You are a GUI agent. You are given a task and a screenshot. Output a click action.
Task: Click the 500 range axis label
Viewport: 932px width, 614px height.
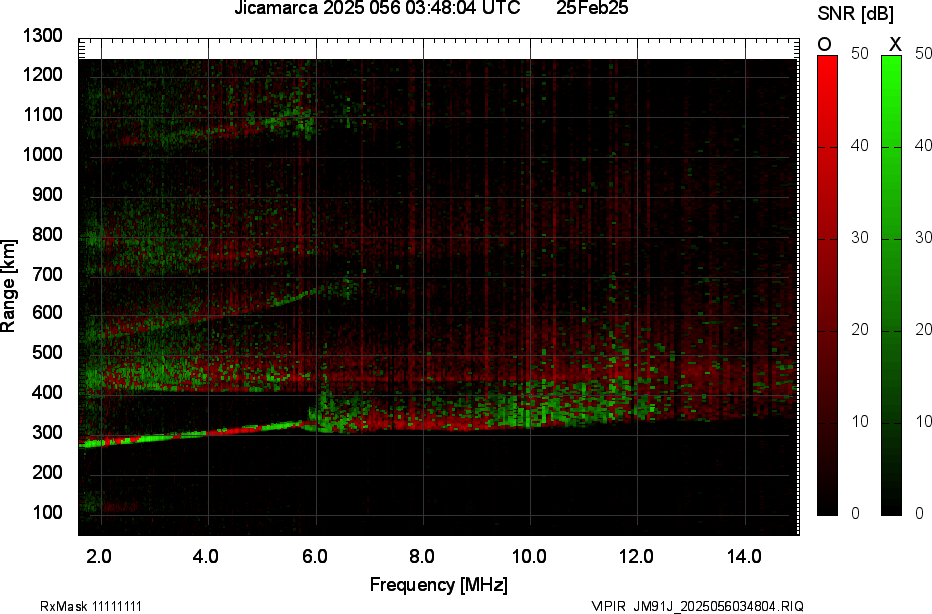[x=47, y=352]
